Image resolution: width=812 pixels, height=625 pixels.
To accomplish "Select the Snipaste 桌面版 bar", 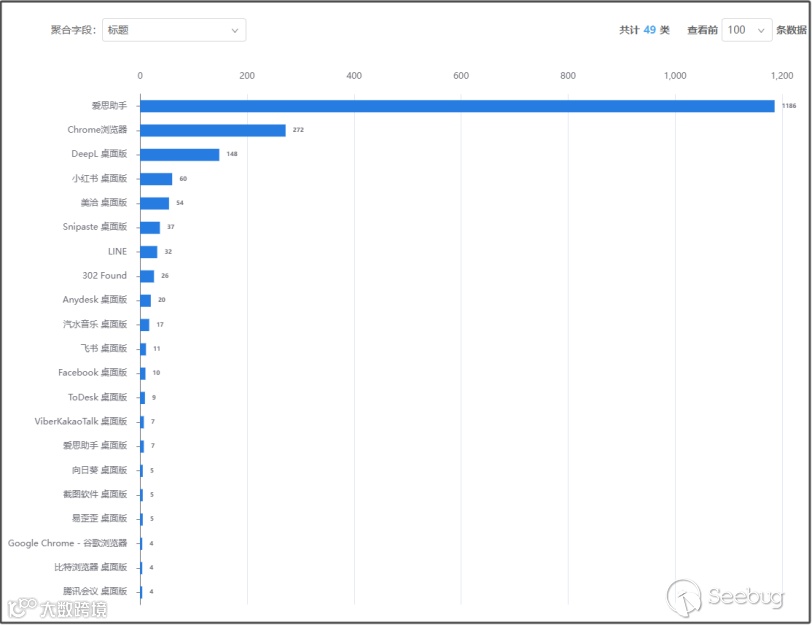I will click(150, 227).
